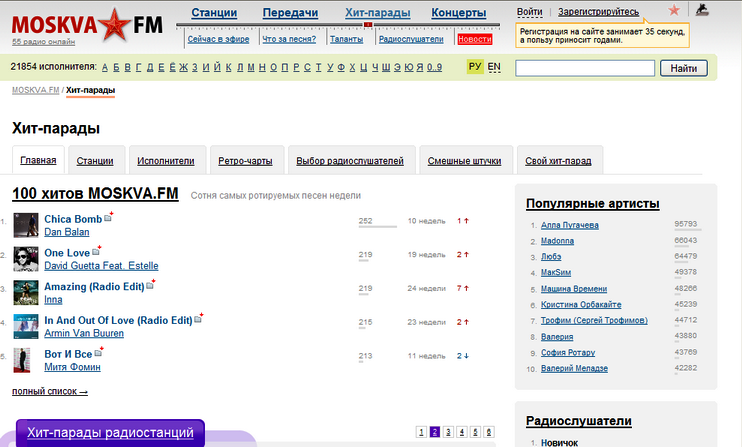Screen dimensions: 742x447
Task: Open artist Inna
Action: [x=53, y=299]
